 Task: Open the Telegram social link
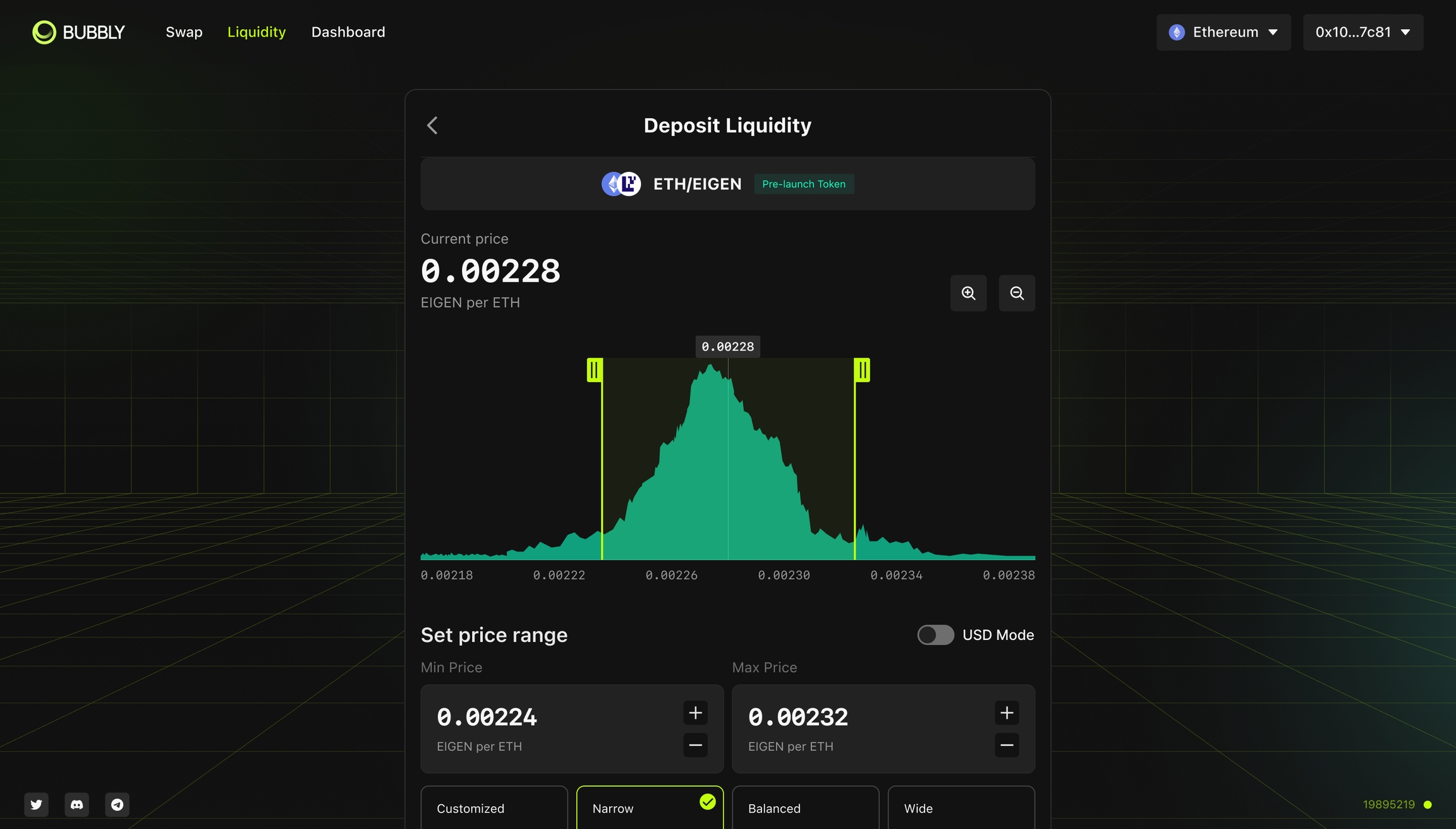click(117, 804)
